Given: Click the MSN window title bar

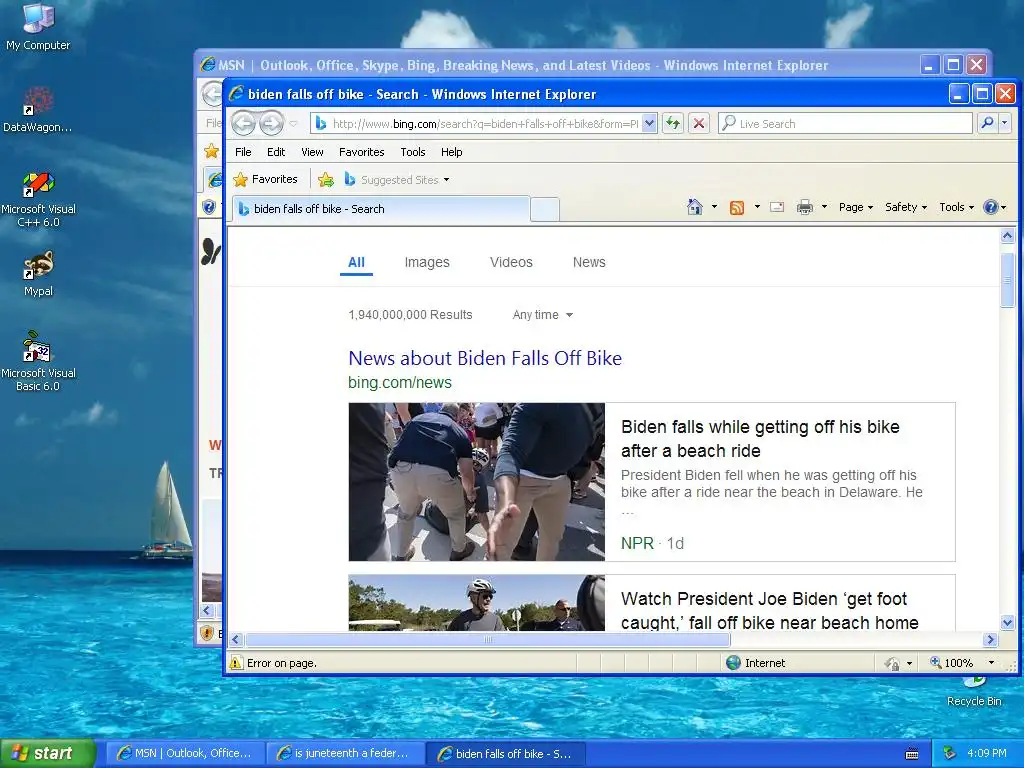Looking at the screenshot, I should [558, 65].
